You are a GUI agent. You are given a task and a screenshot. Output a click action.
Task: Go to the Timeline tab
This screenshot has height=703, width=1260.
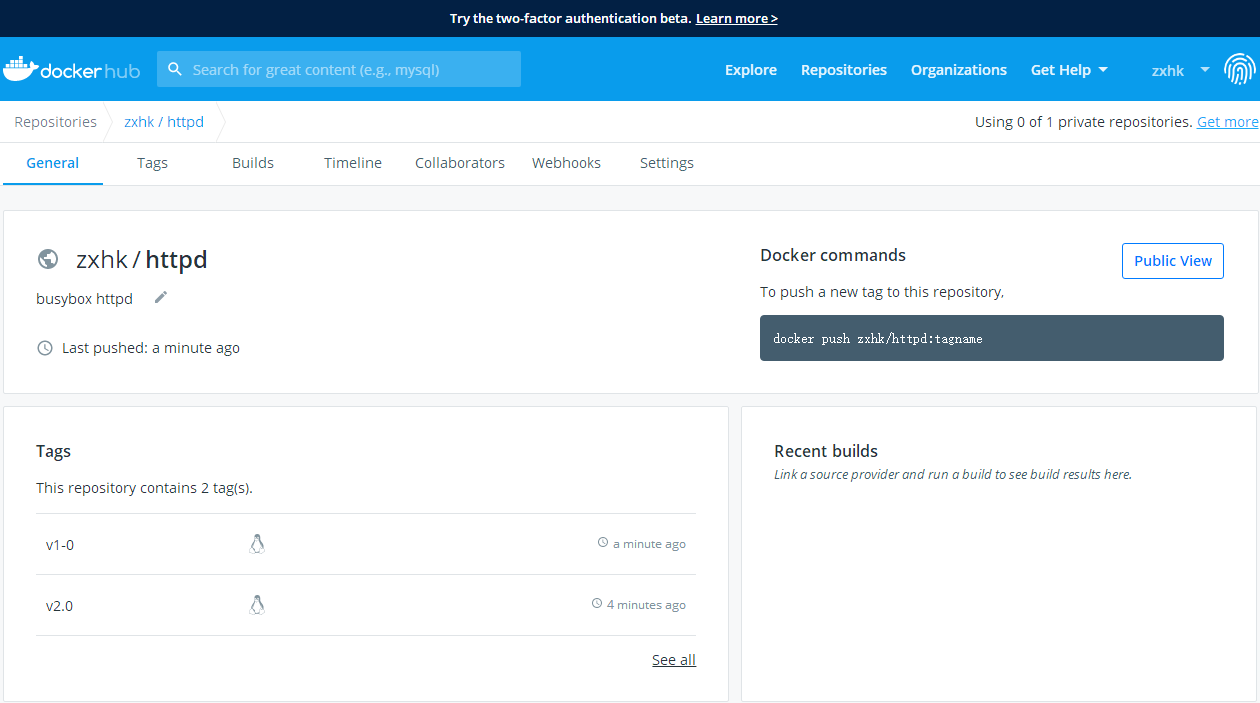click(x=353, y=163)
